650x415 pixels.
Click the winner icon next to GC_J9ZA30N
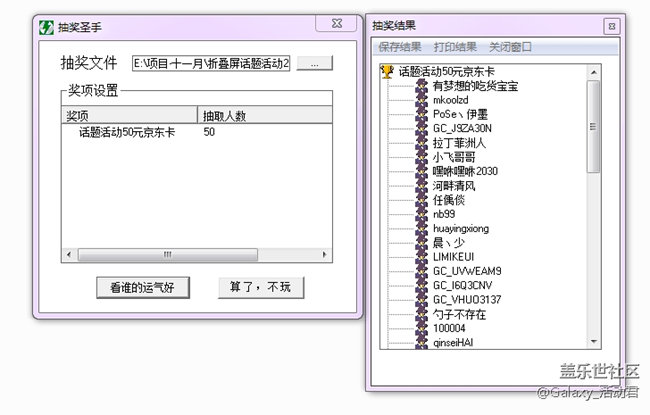[422, 129]
